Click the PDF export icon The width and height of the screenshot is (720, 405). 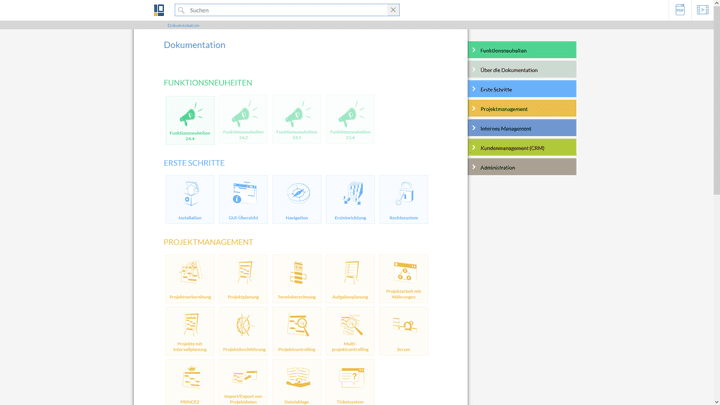(x=680, y=10)
